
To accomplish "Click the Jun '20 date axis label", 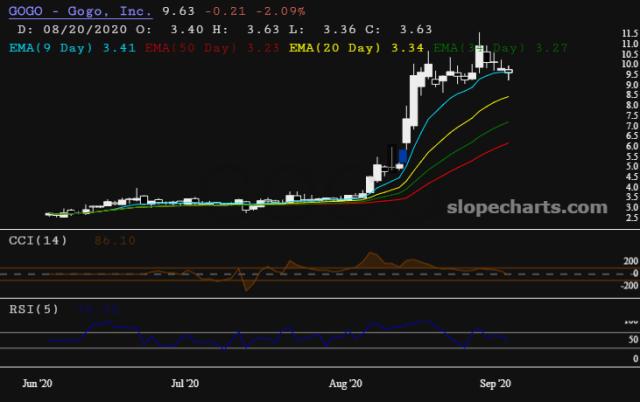I will (x=37, y=383).
